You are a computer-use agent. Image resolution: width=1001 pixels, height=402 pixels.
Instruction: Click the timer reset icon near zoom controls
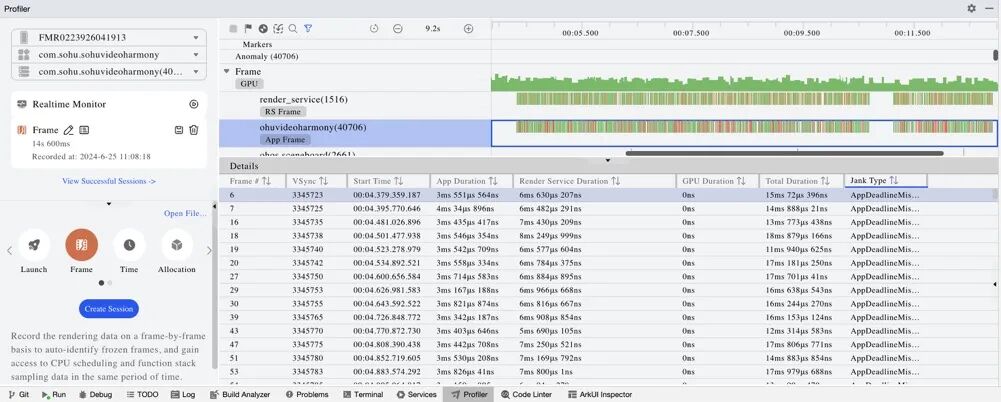point(374,29)
